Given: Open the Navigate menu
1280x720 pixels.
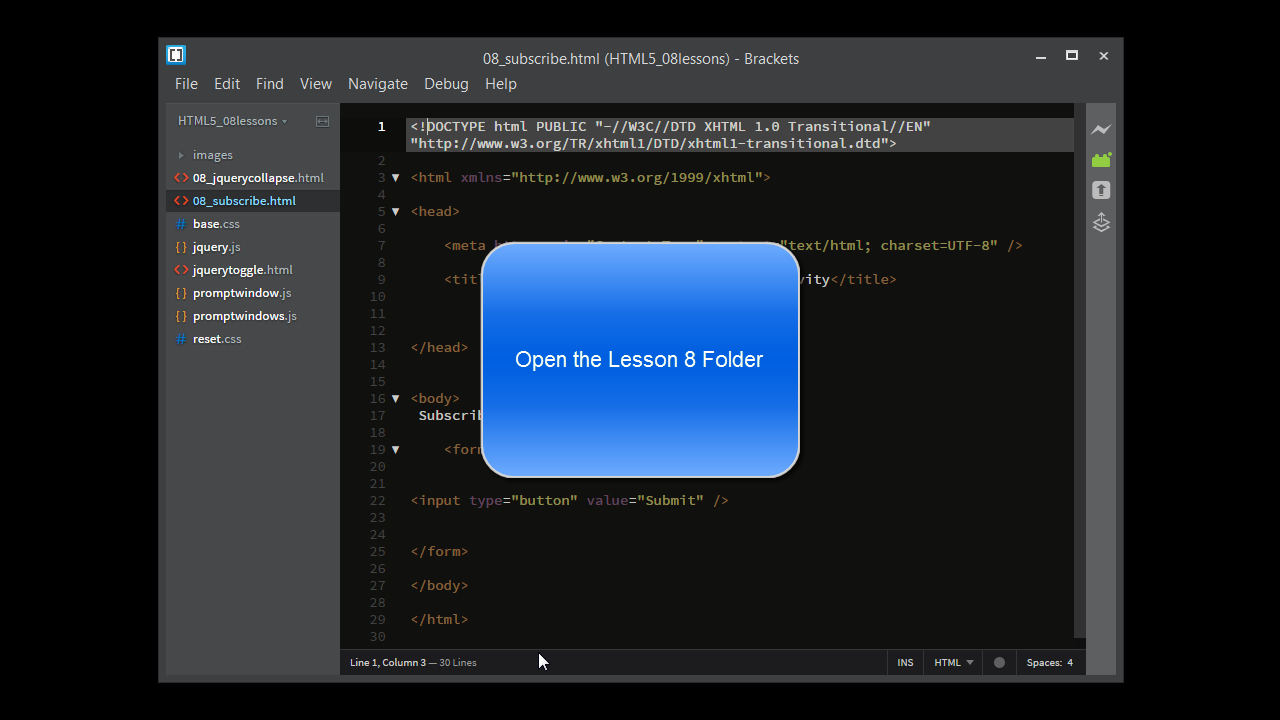Looking at the screenshot, I should (377, 84).
